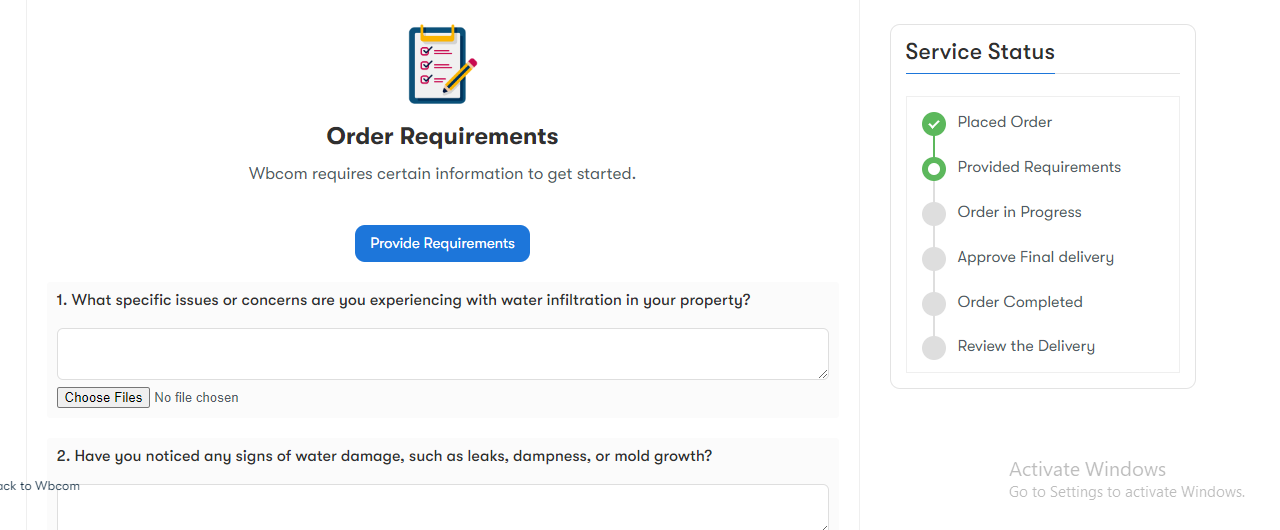
Task: Click the gray circle beside Approve Final delivery
Action: click(934, 259)
